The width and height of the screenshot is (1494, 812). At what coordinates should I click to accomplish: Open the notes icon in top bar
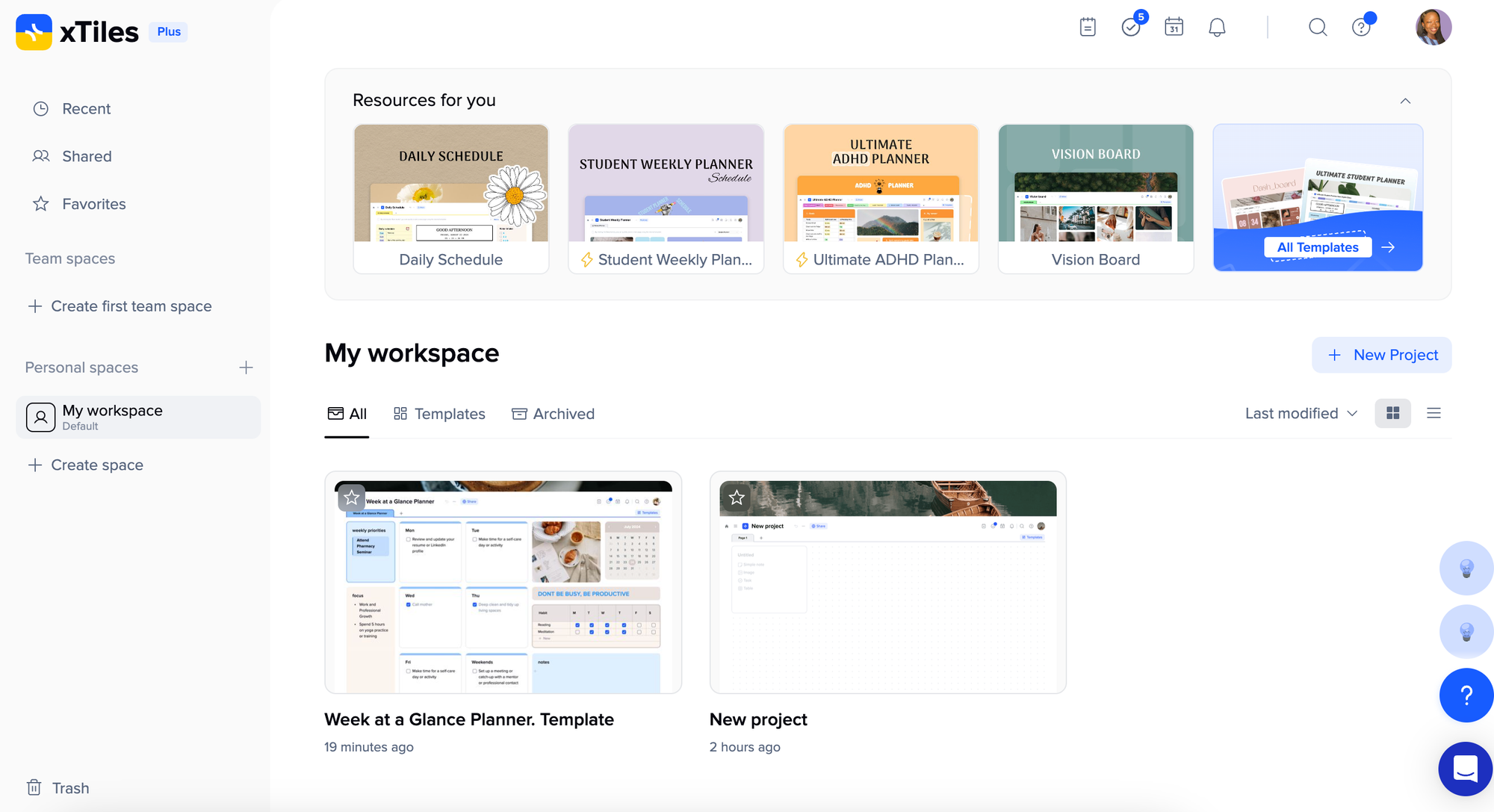click(x=1088, y=28)
